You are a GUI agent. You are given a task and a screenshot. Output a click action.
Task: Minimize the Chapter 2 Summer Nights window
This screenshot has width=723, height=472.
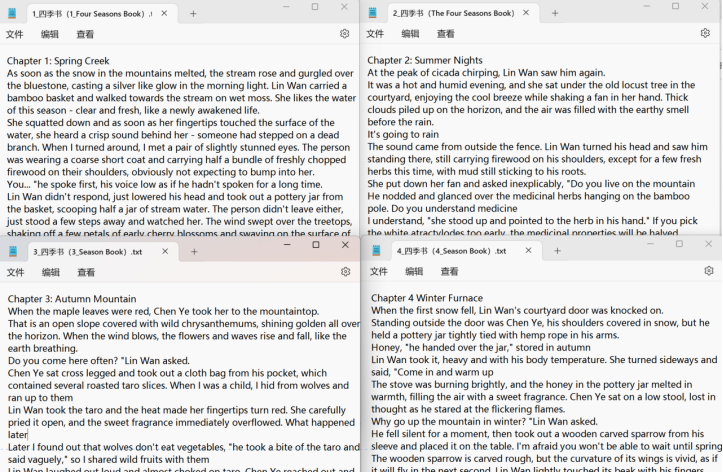(646, 6)
